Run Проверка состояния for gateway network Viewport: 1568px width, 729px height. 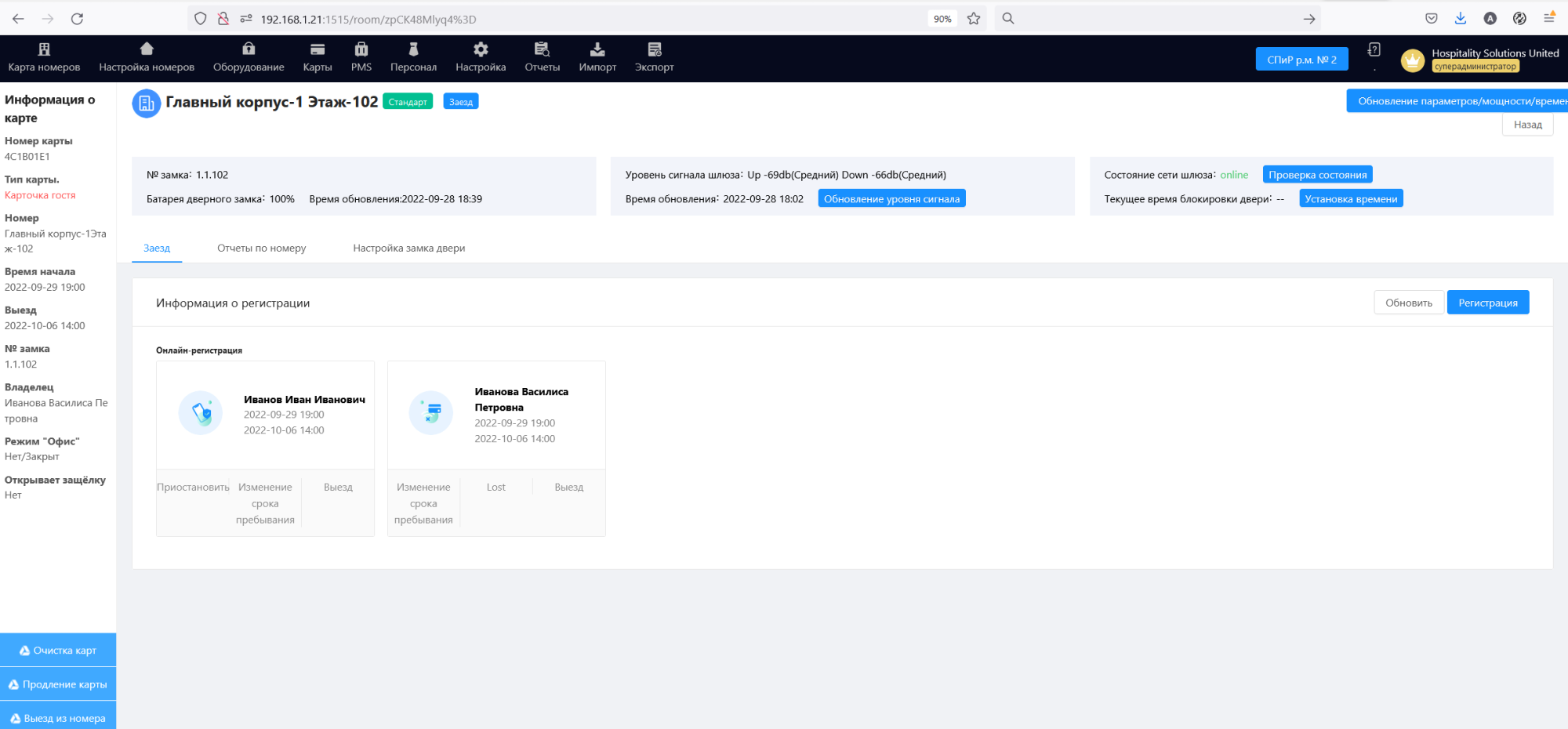click(x=1318, y=174)
